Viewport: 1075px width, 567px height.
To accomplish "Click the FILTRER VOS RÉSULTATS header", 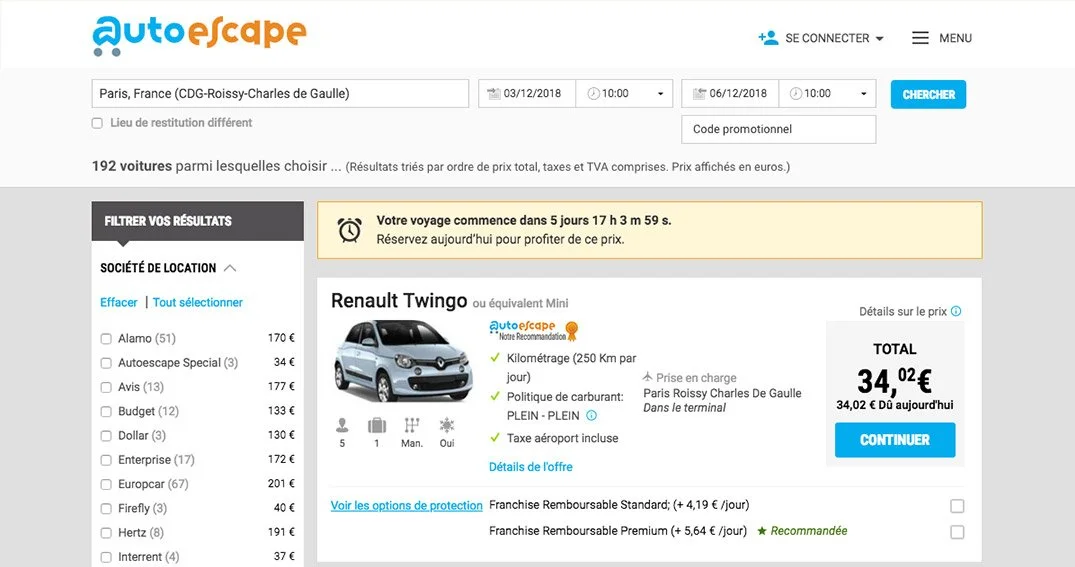I will (x=197, y=221).
